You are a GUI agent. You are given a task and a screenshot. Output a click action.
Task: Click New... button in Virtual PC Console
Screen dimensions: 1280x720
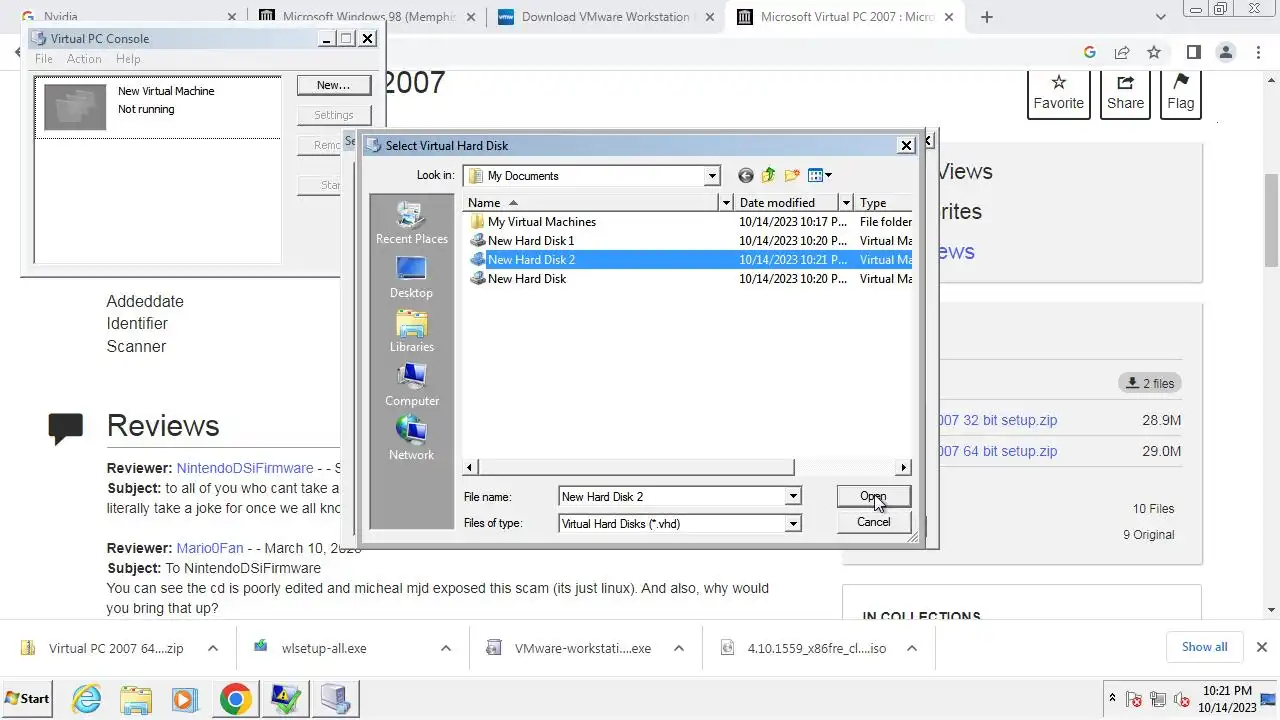(x=333, y=85)
